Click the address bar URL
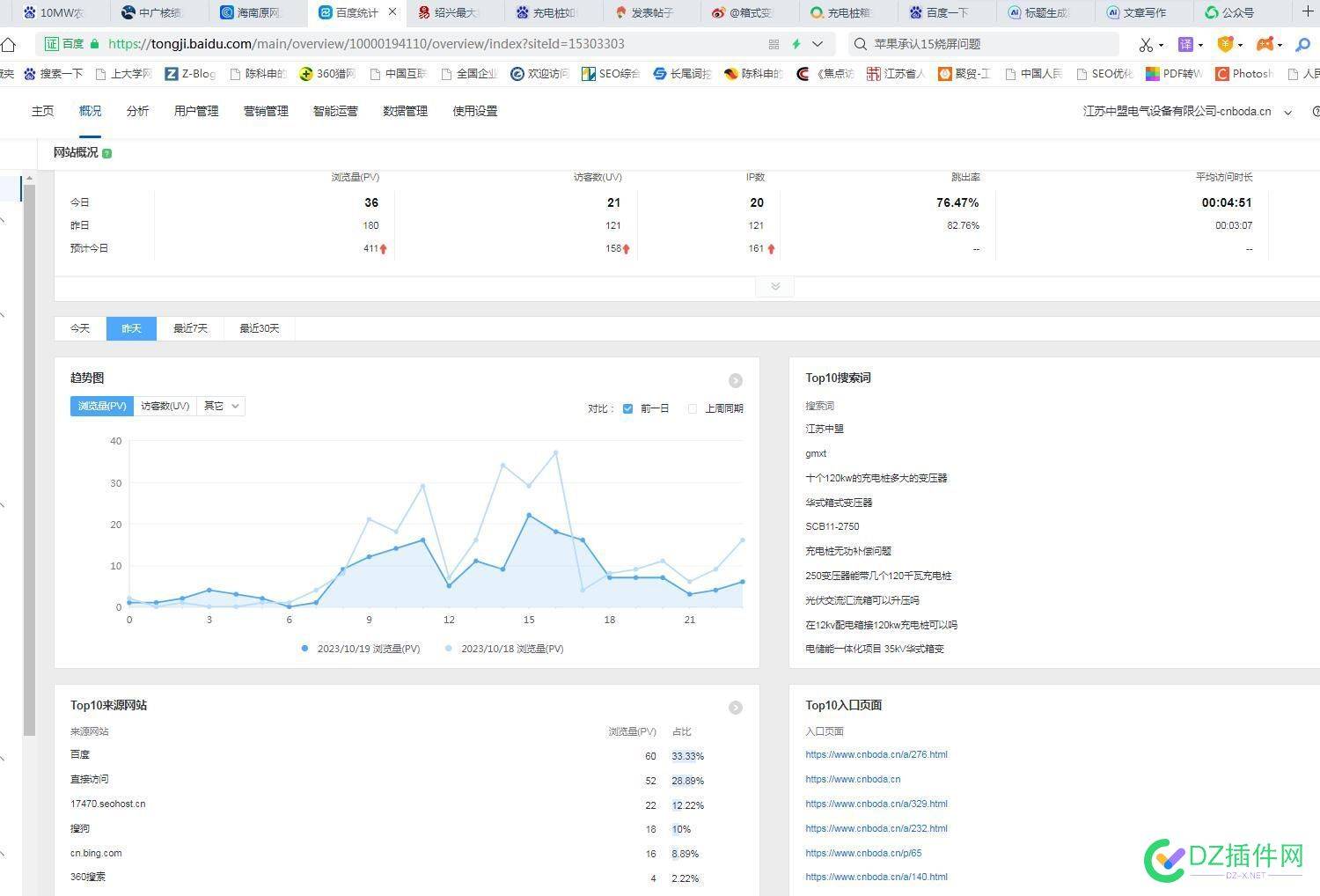Image resolution: width=1320 pixels, height=896 pixels. coord(366,44)
